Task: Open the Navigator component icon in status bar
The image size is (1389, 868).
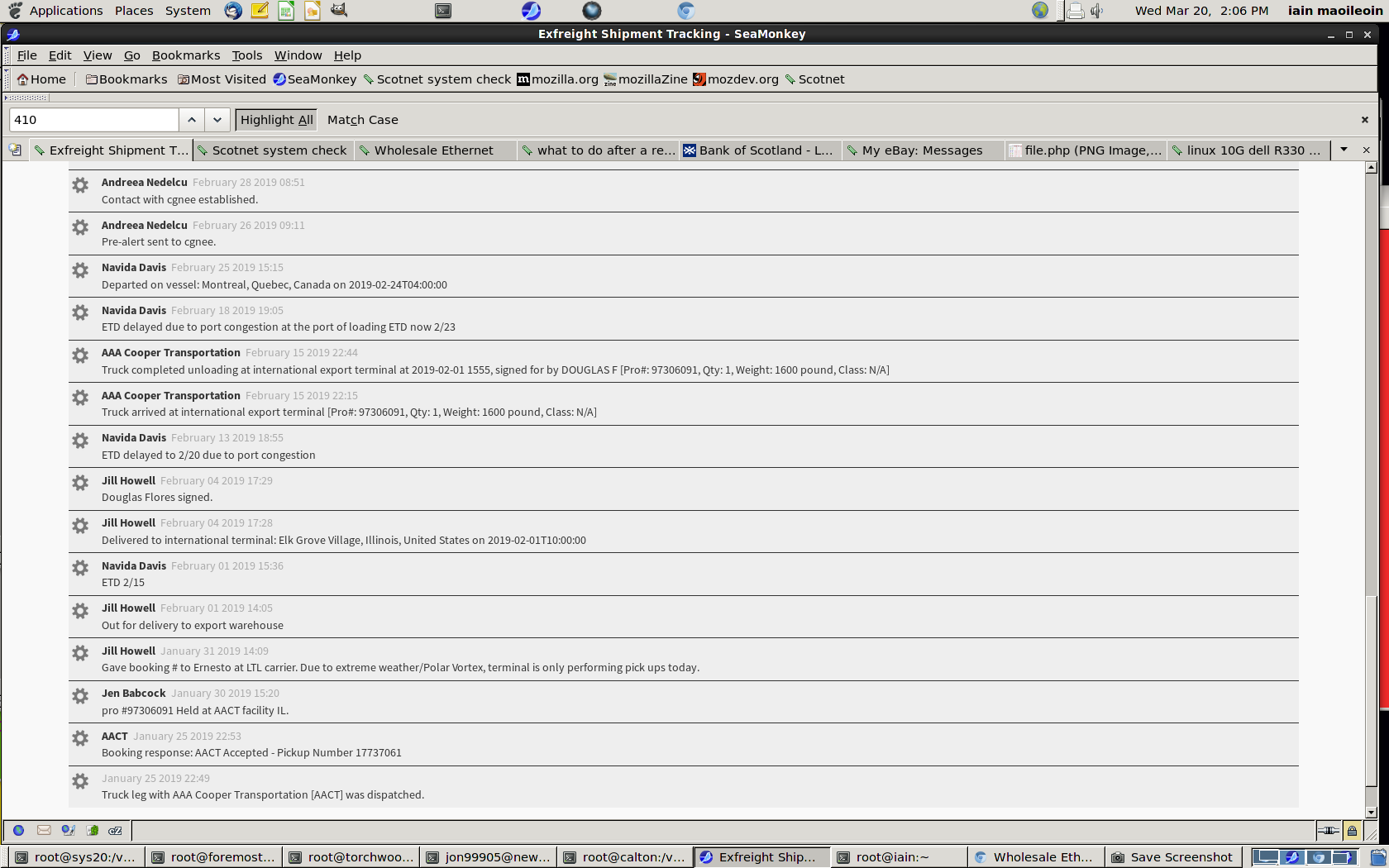Action: (x=18, y=830)
